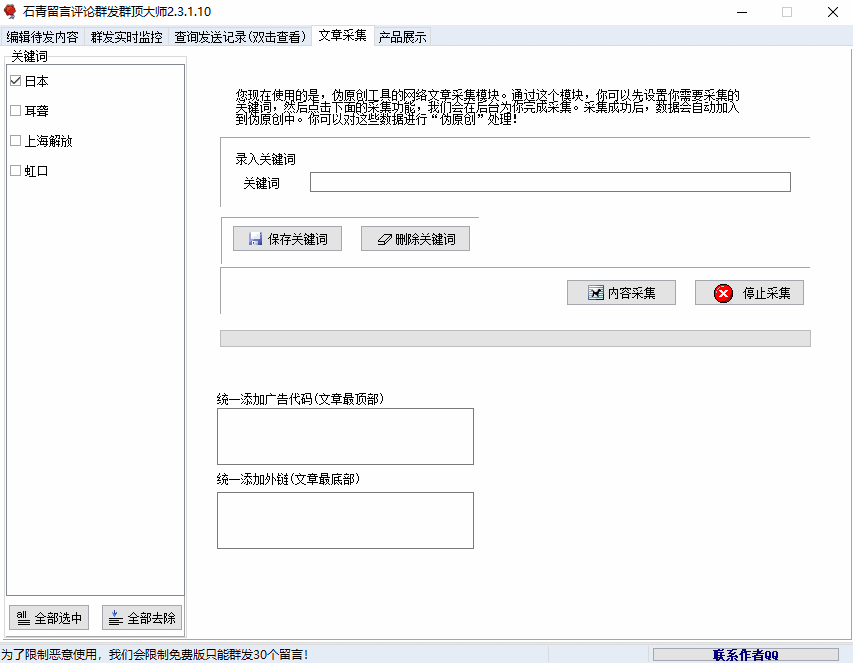
Task: Click inside the 关键词 input field
Action: (549, 181)
